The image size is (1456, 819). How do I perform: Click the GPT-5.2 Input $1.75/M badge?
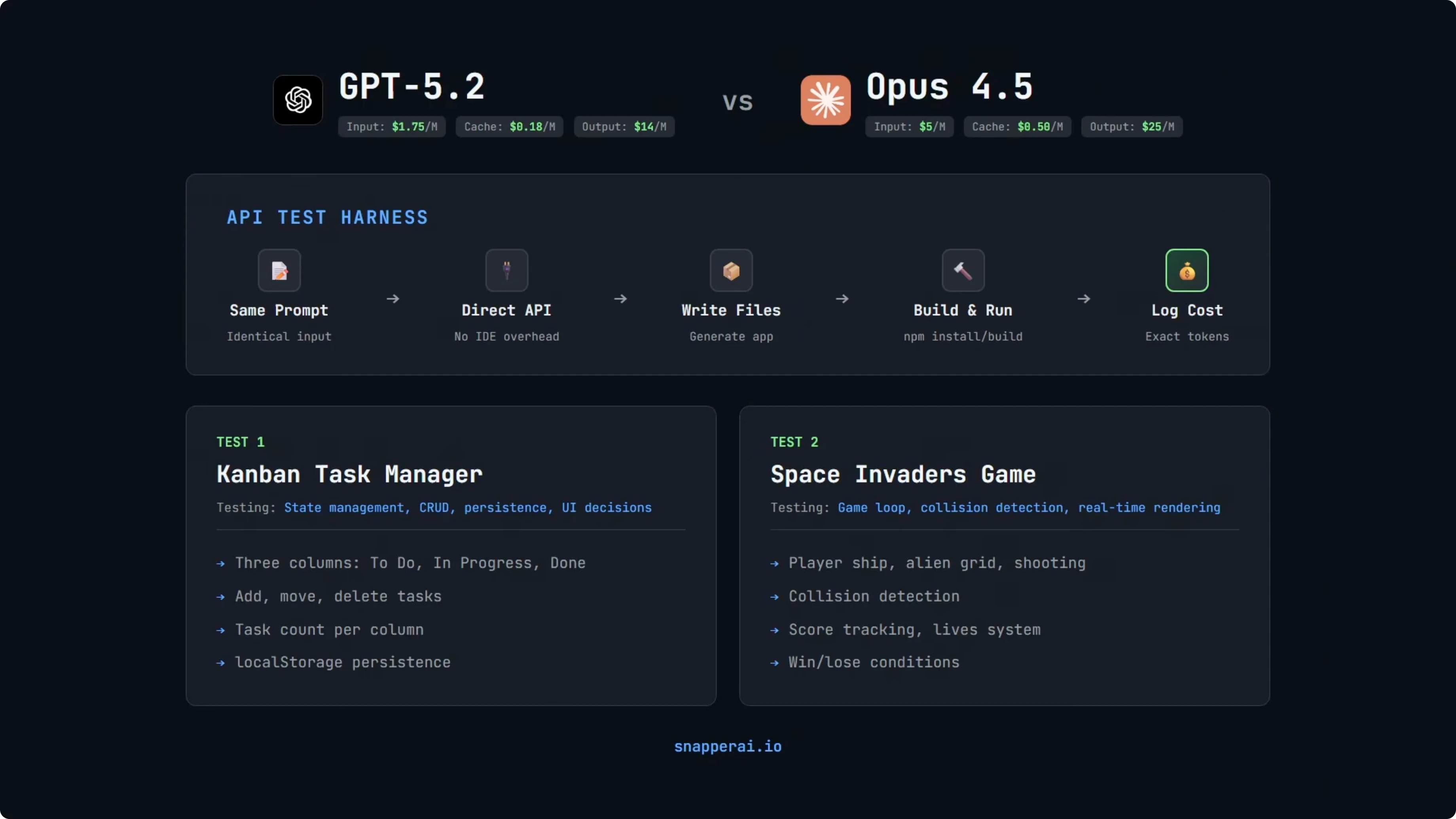tap(392, 127)
